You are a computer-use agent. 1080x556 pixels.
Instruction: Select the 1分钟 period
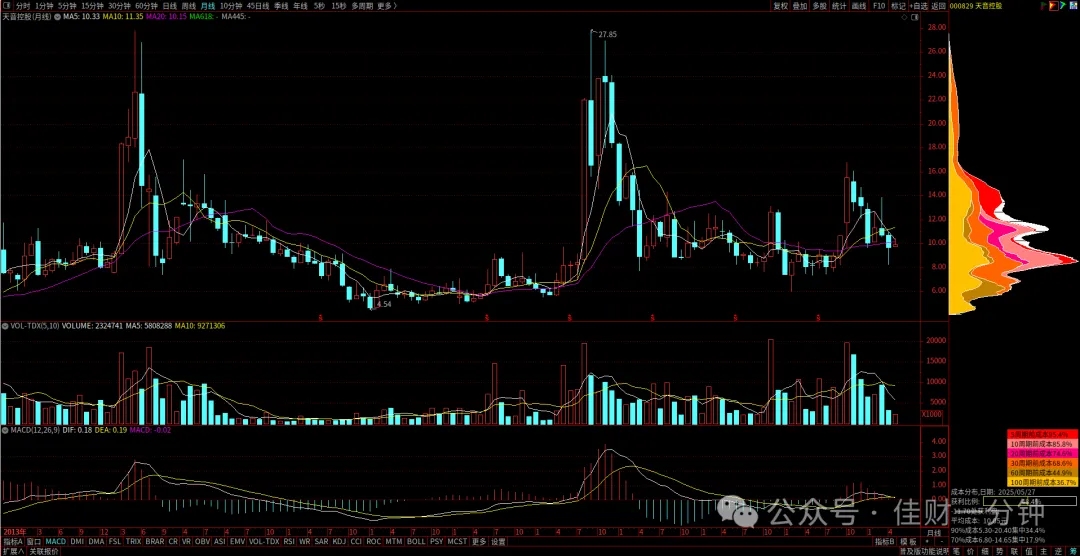coord(43,6)
